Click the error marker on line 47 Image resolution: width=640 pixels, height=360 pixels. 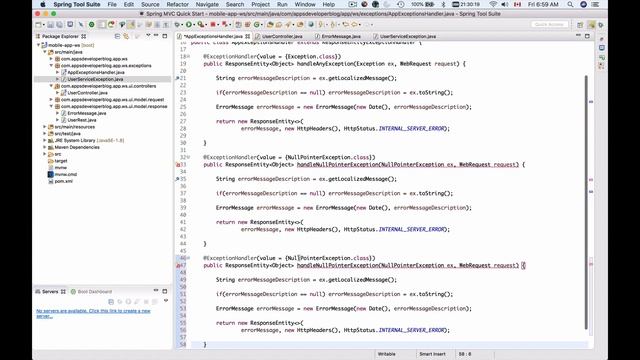178,266
